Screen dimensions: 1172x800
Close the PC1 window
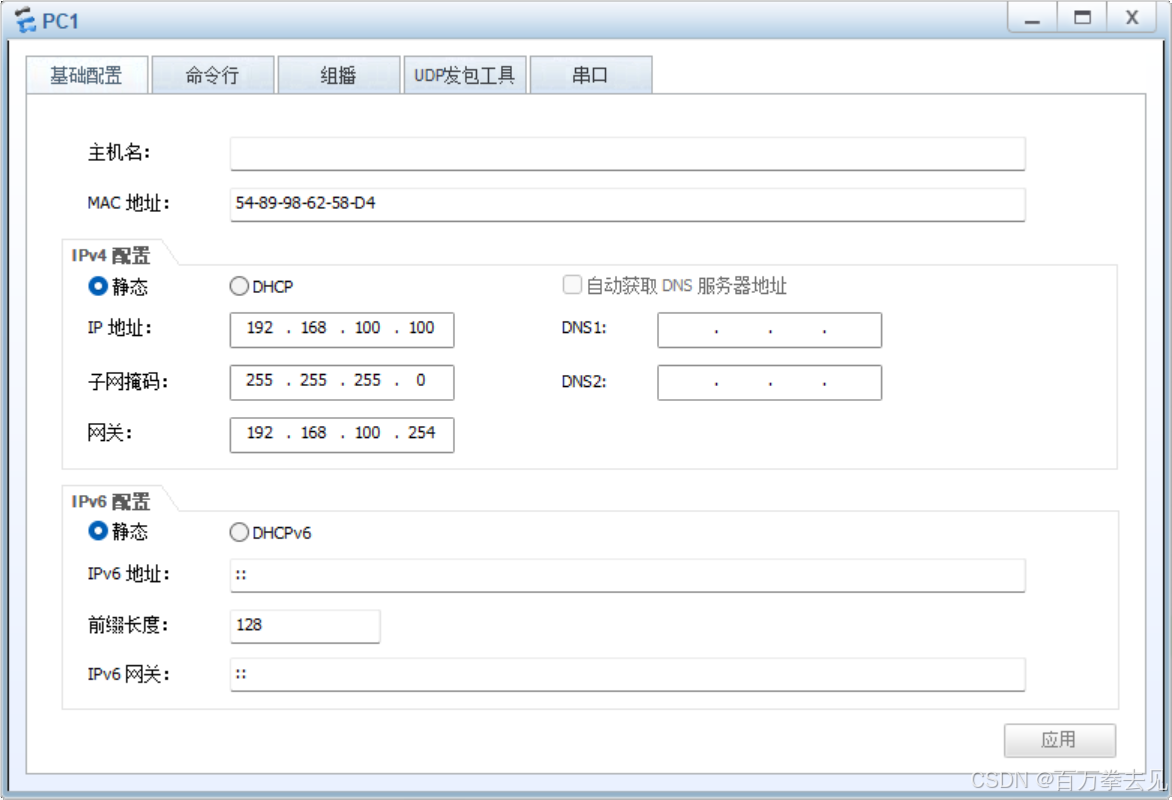pyautogui.click(x=1132, y=18)
